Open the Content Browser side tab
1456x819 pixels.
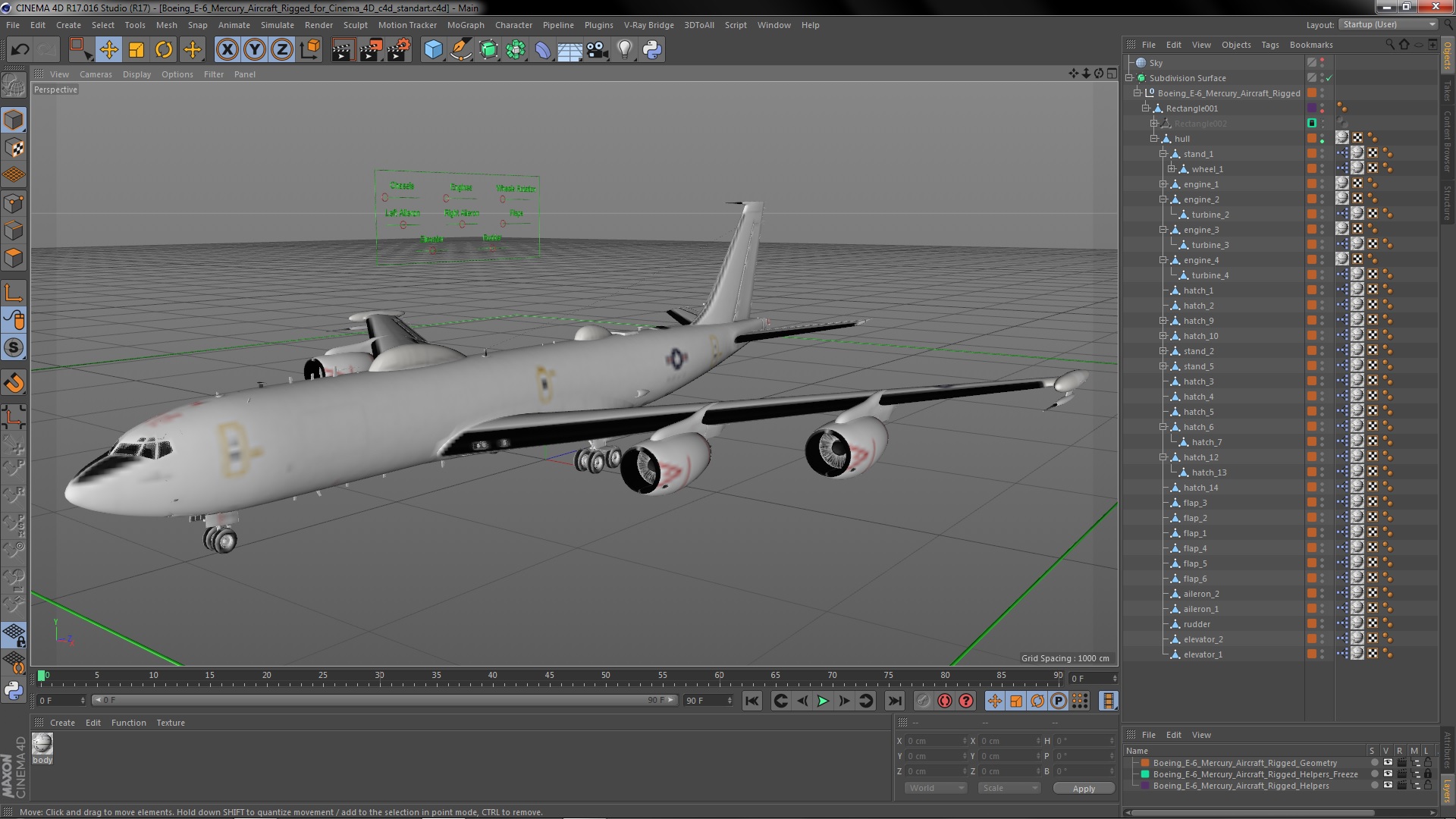[x=1447, y=141]
